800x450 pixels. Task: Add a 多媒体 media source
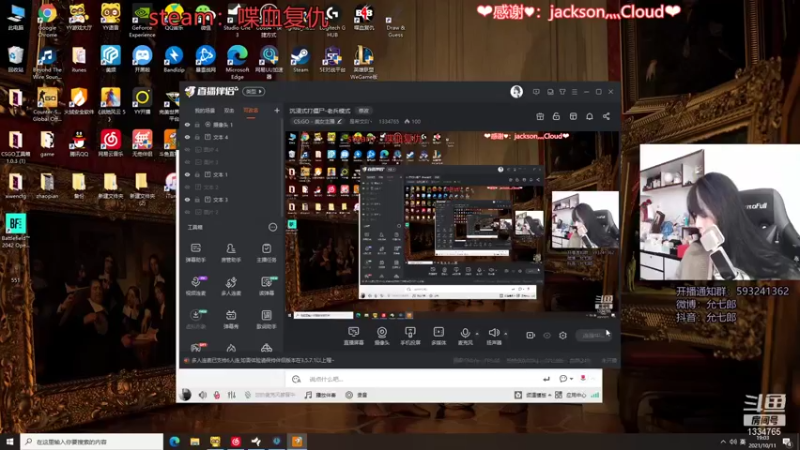(438, 336)
